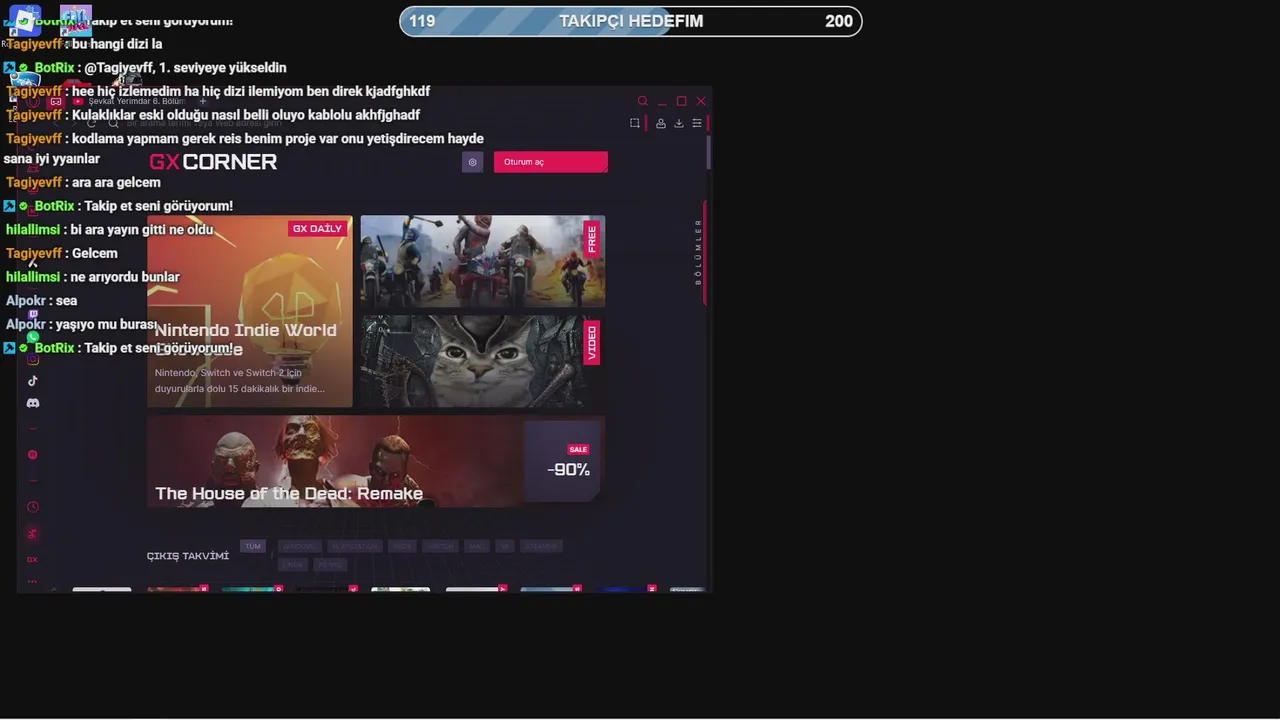Switch to the Şevkat Yerimdar 6. Bölüm tab
The width and height of the screenshot is (1280, 720).
point(130,101)
